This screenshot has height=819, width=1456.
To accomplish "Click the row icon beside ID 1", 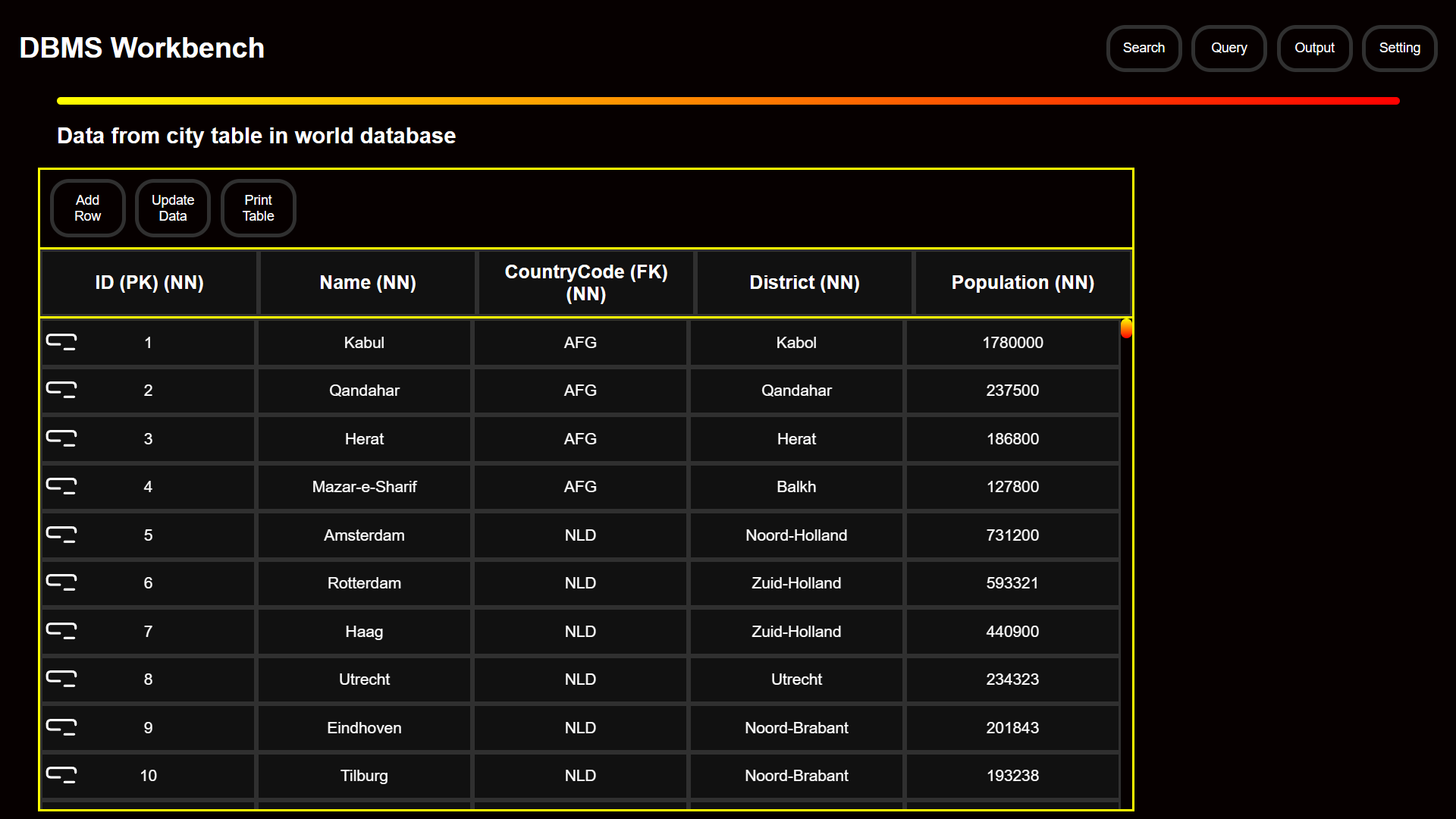I will coord(61,342).
